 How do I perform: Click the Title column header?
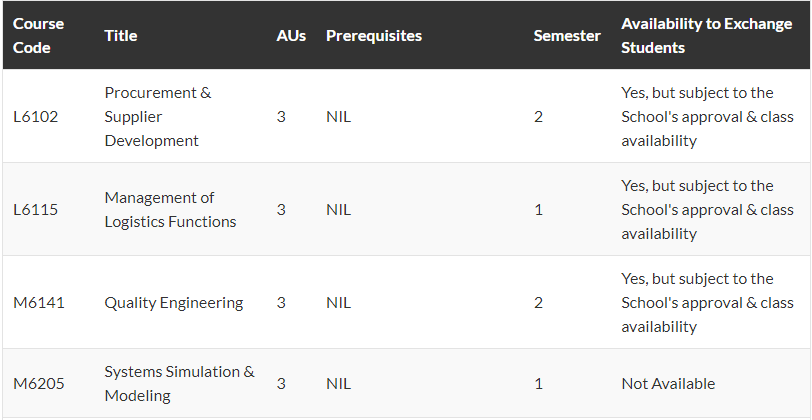tap(121, 36)
